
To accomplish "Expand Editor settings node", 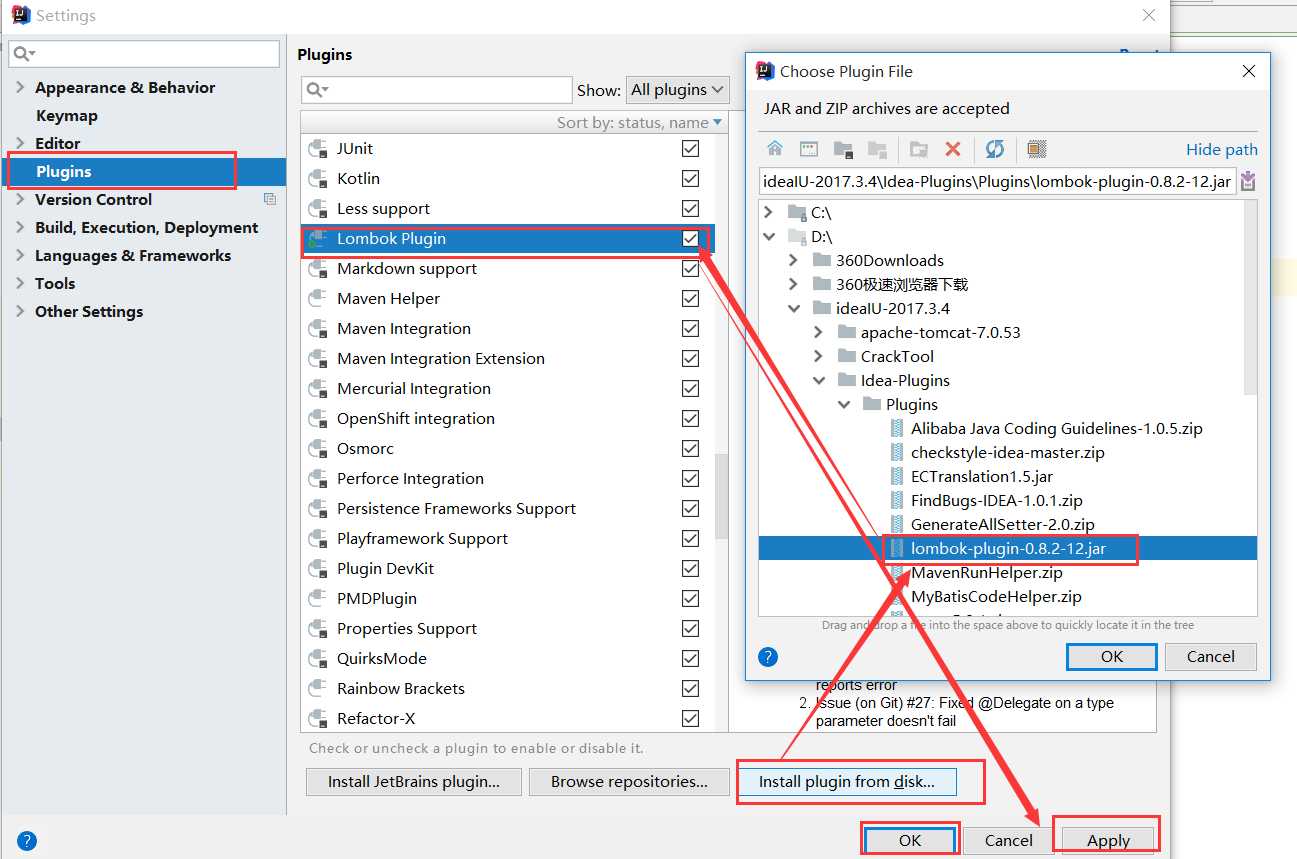I will [x=20, y=143].
